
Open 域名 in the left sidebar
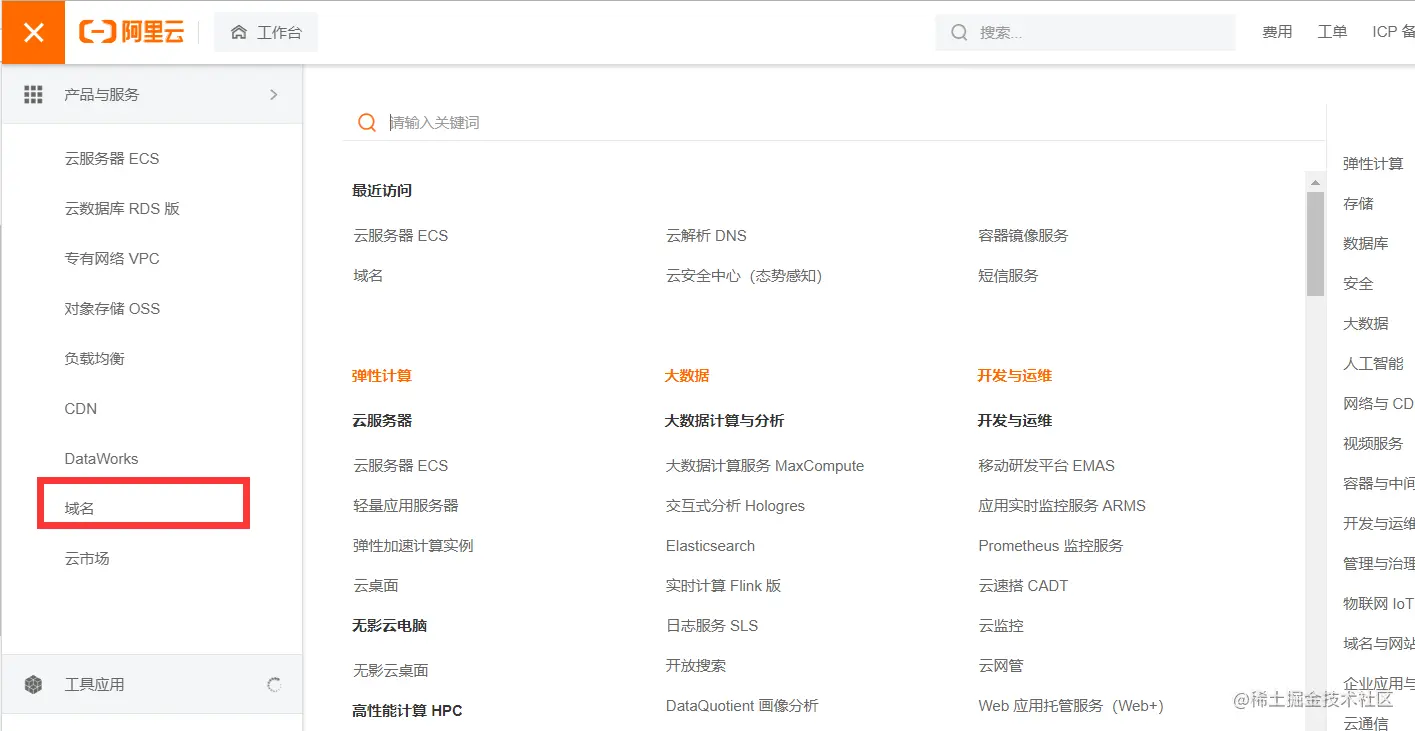tap(79, 508)
